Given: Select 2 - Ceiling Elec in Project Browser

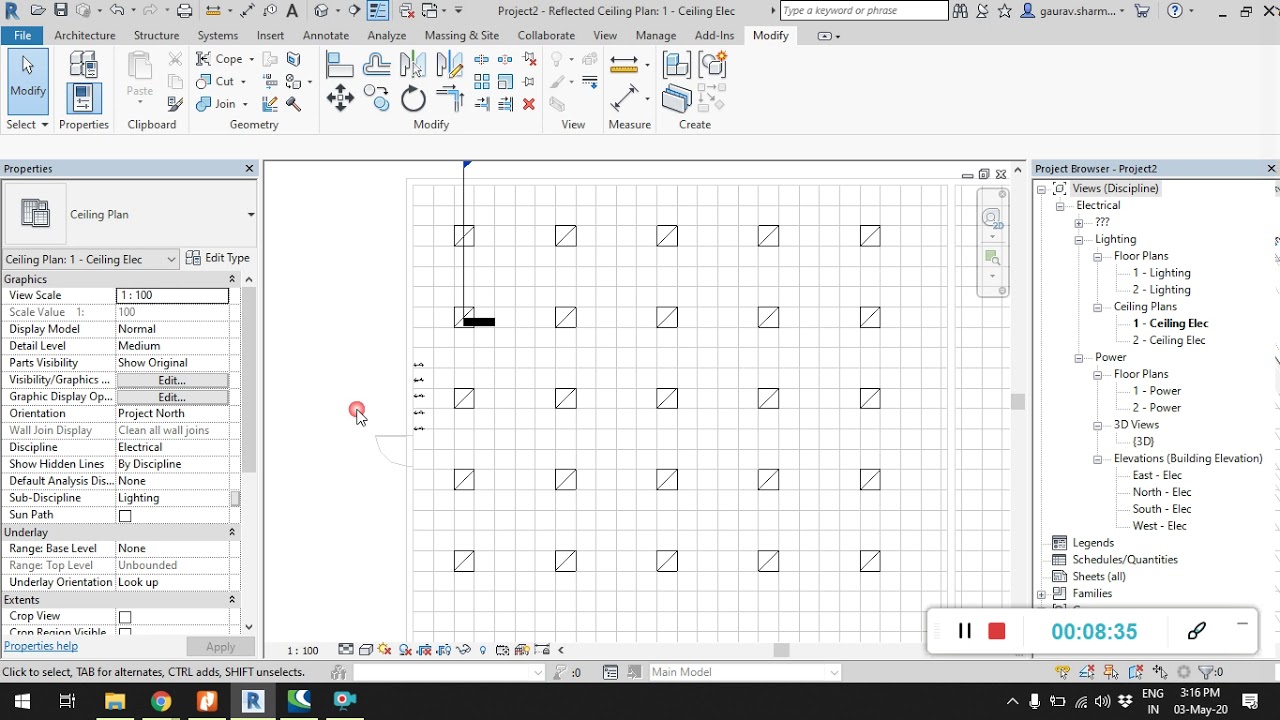Looking at the screenshot, I should [1169, 340].
